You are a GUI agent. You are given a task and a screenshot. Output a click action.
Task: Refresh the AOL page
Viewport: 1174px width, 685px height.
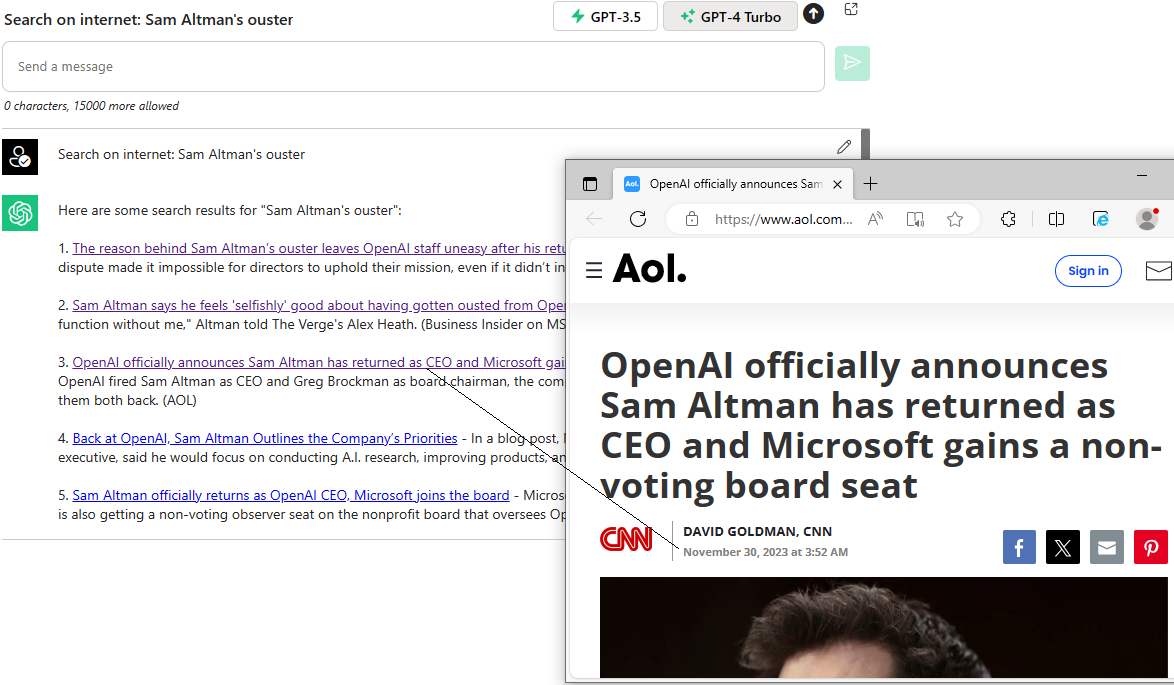pos(638,219)
